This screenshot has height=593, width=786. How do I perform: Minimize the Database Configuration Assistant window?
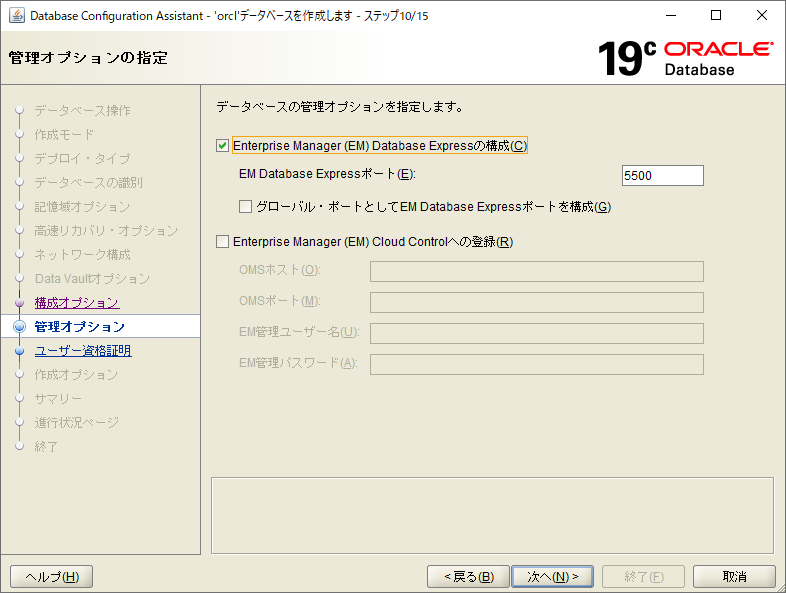click(x=671, y=16)
